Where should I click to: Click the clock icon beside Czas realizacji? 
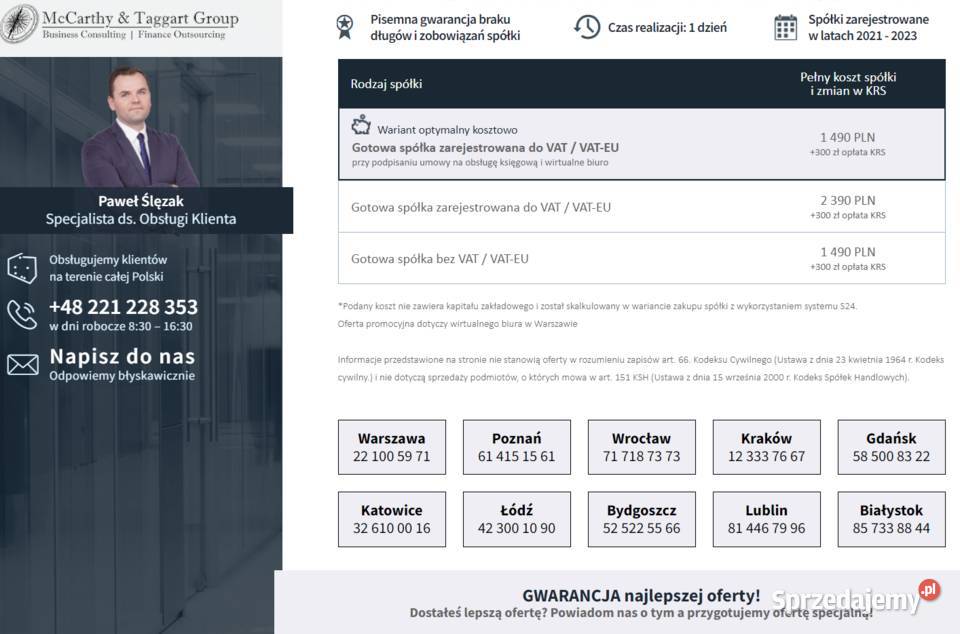click(x=589, y=26)
